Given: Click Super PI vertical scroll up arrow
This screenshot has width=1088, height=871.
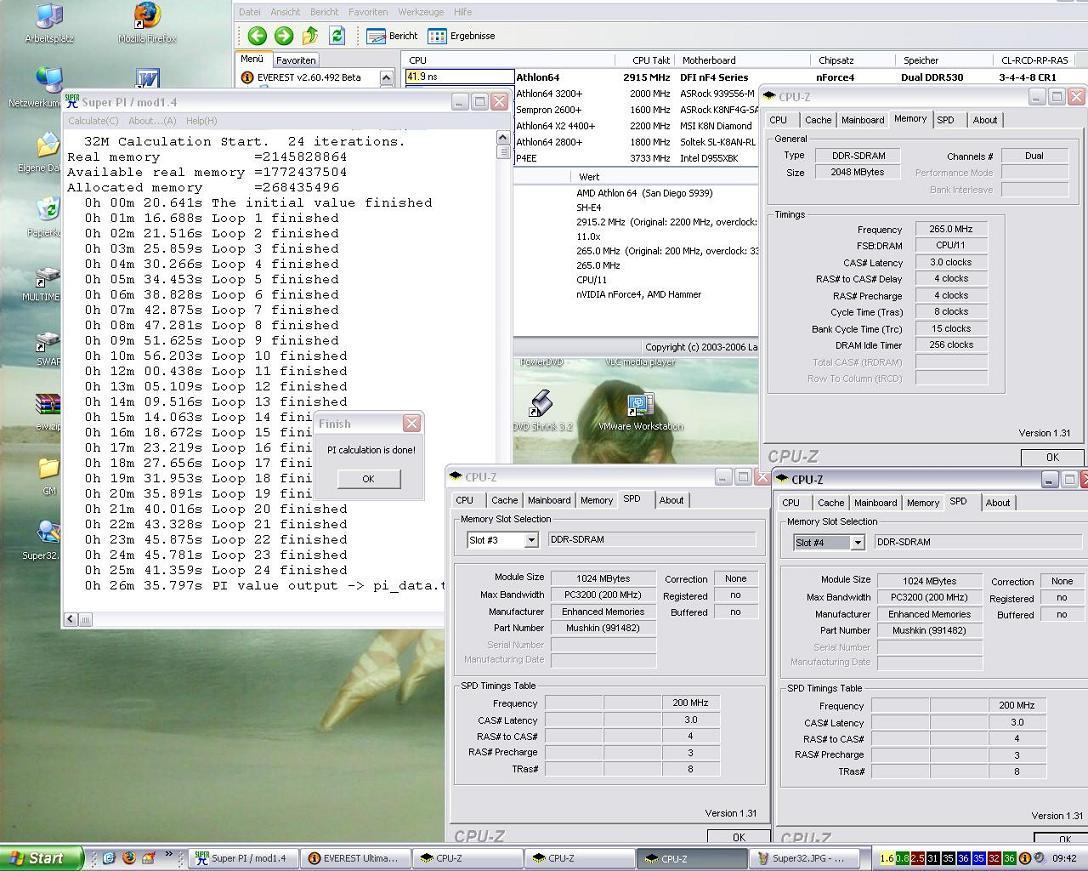Looking at the screenshot, I should click(503, 137).
